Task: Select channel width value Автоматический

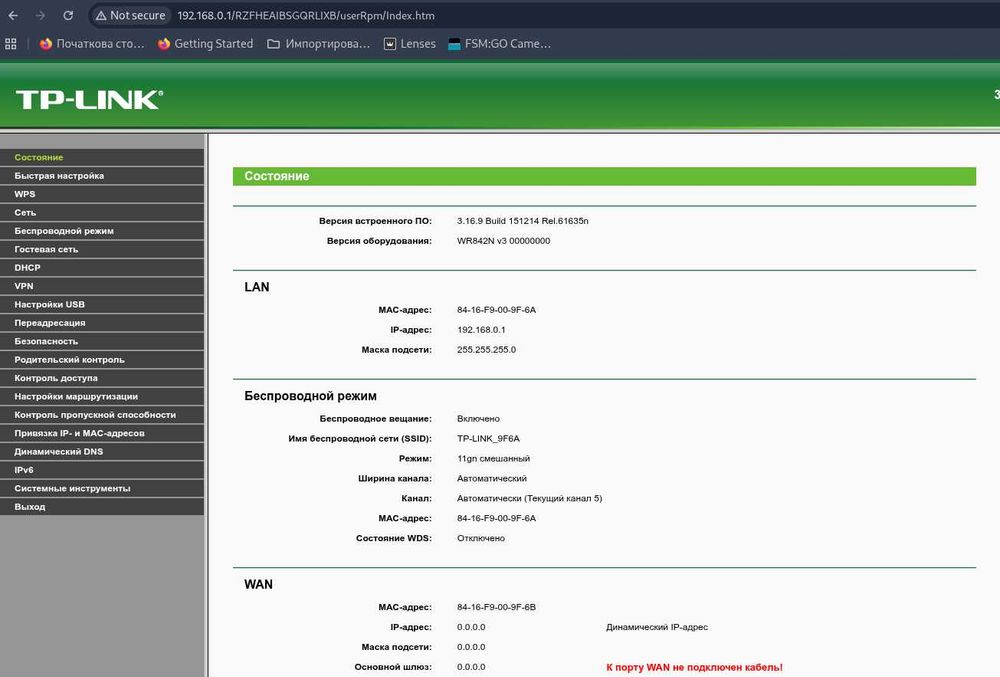Action: click(x=492, y=479)
